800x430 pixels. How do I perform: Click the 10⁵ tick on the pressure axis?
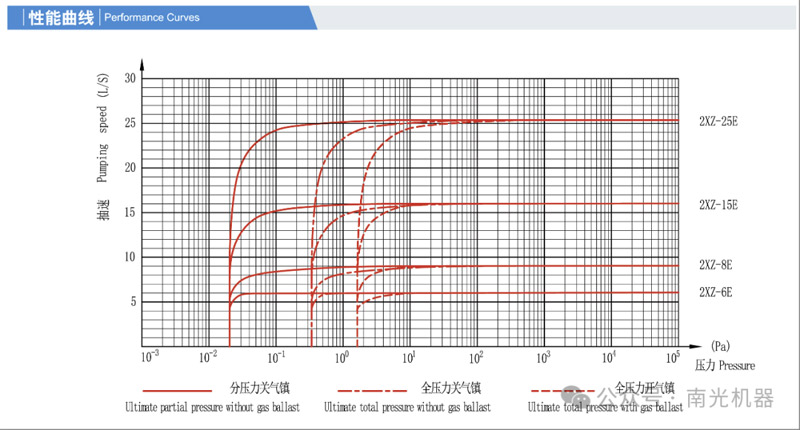pyautogui.click(x=671, y=357)
